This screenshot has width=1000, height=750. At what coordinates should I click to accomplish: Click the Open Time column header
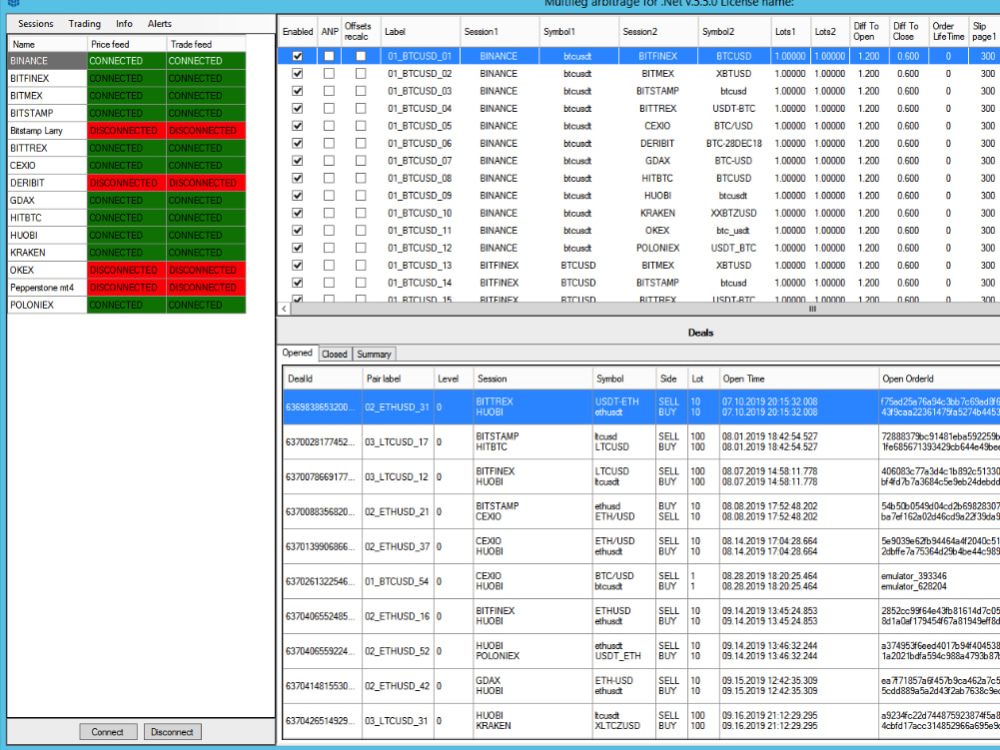click(x=798, y=379)
